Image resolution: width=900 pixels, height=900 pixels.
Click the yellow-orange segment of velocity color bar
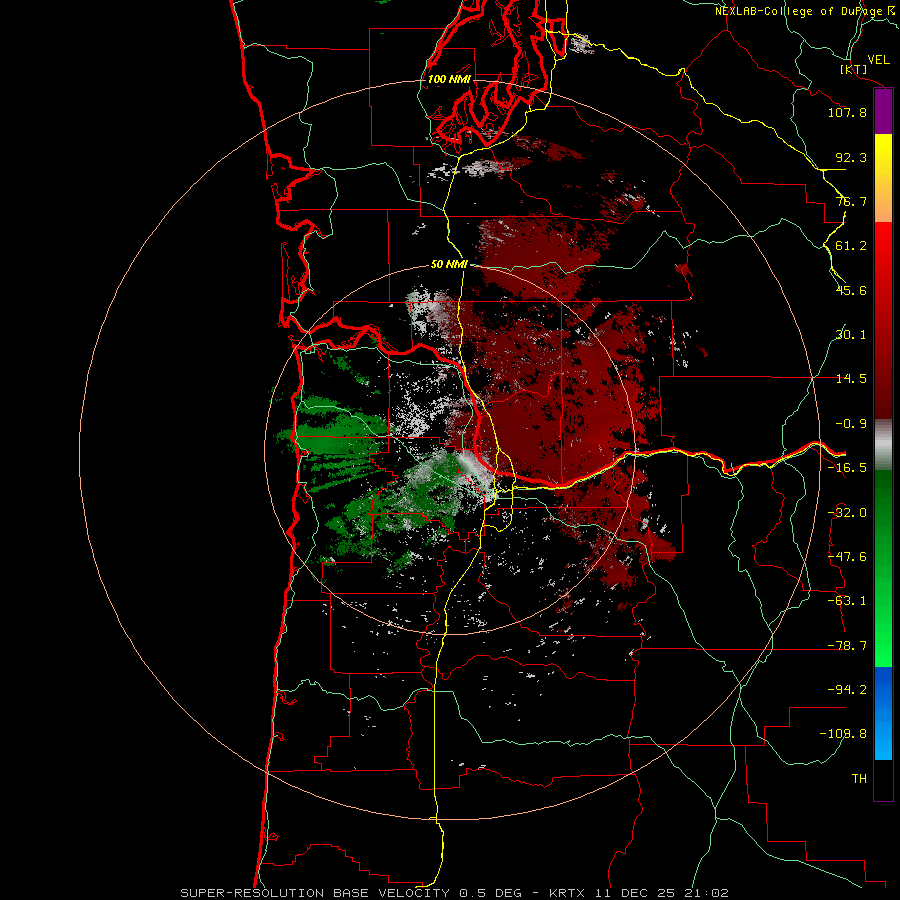tap(883, 178)
